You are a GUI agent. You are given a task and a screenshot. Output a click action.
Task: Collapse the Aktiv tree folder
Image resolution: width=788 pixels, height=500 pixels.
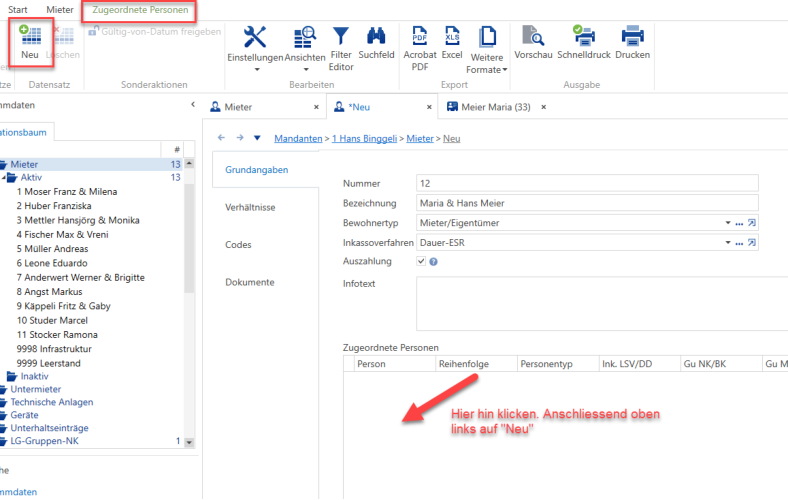point(4,177)
